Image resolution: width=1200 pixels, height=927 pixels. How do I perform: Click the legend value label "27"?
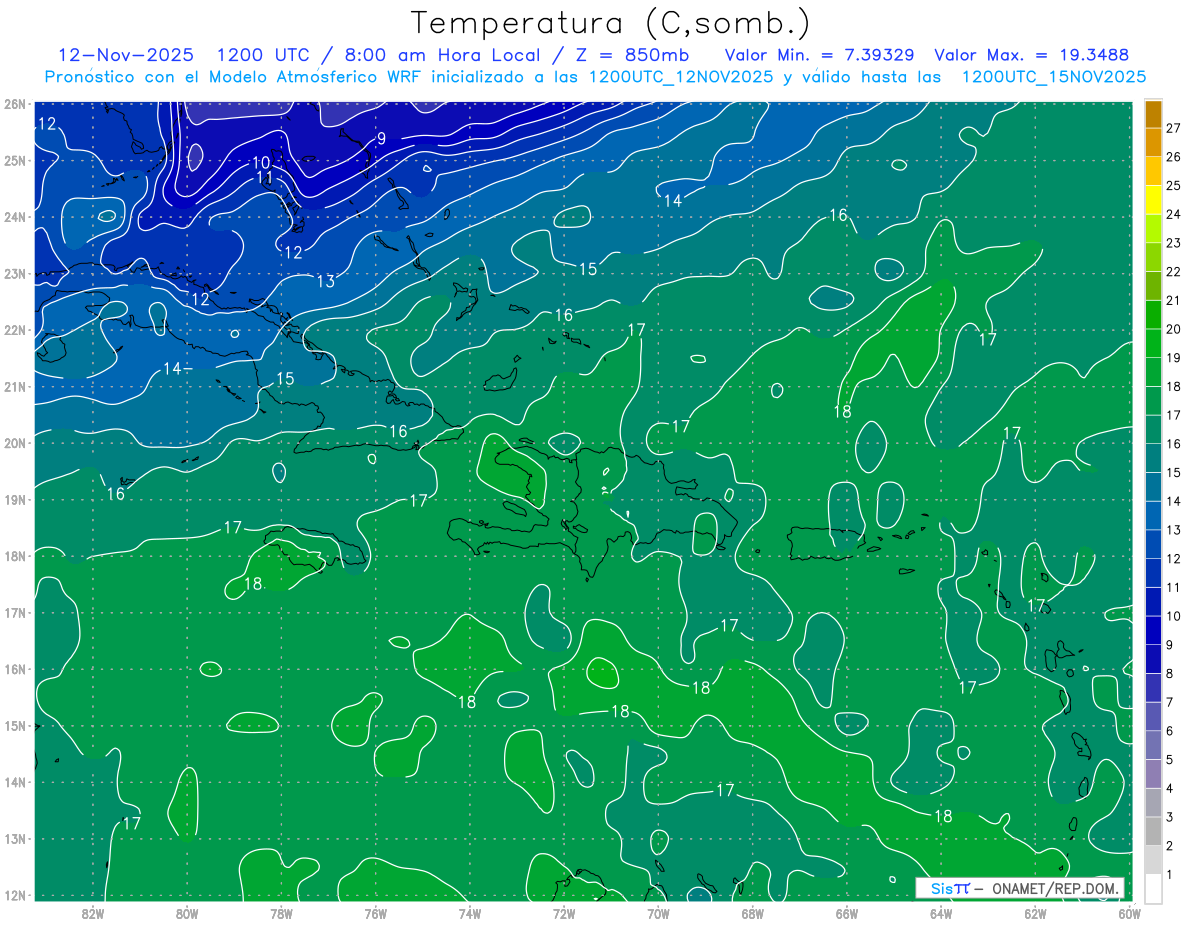click(1173, 128)
